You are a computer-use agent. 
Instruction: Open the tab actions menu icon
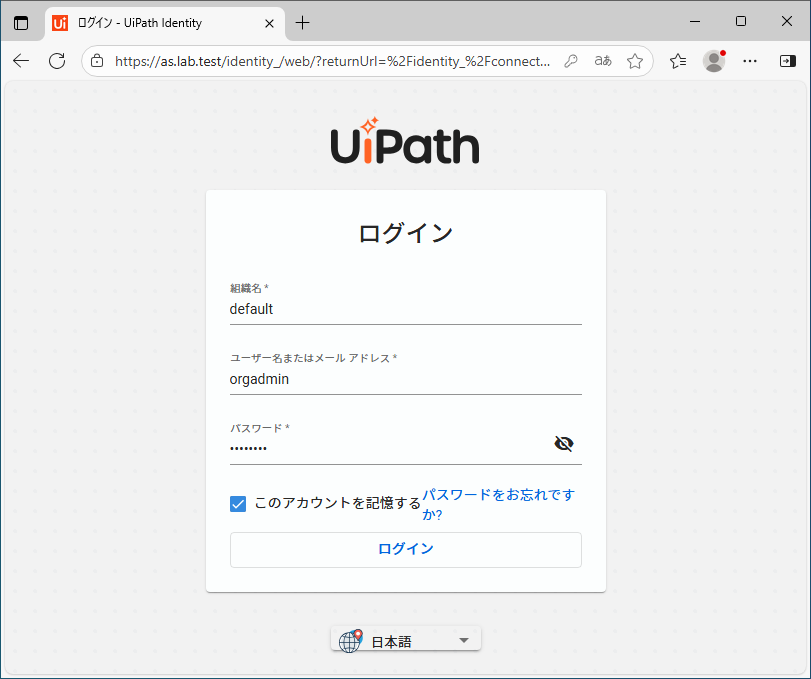[21, 23]
